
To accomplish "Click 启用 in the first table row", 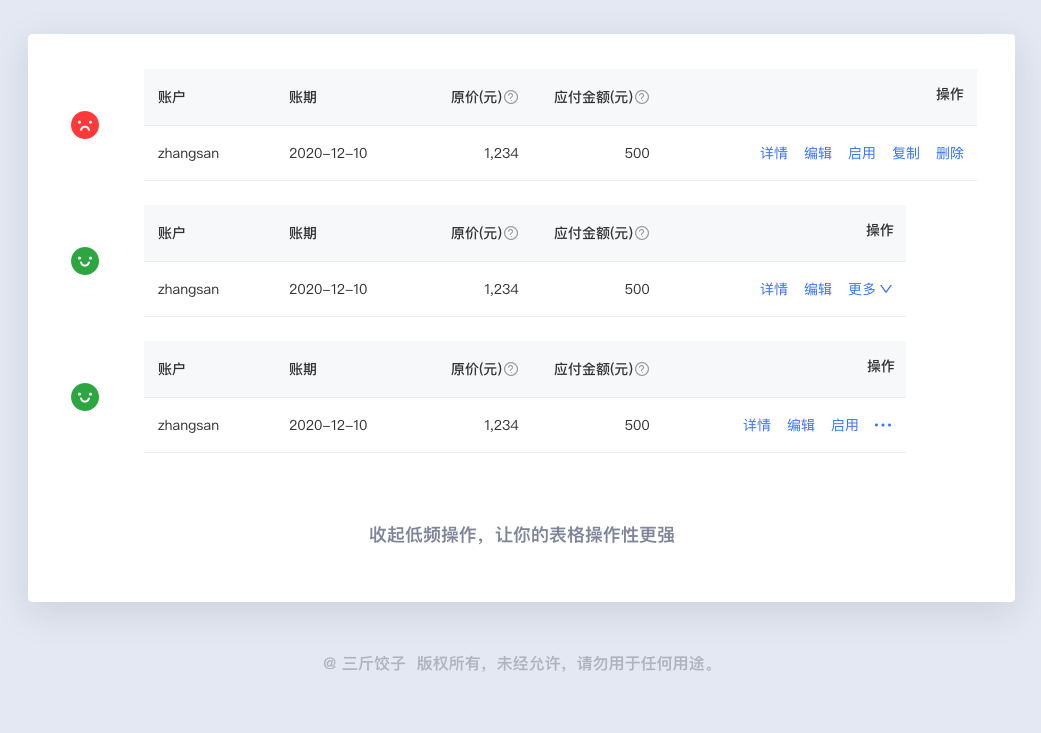I will [862, 153].
